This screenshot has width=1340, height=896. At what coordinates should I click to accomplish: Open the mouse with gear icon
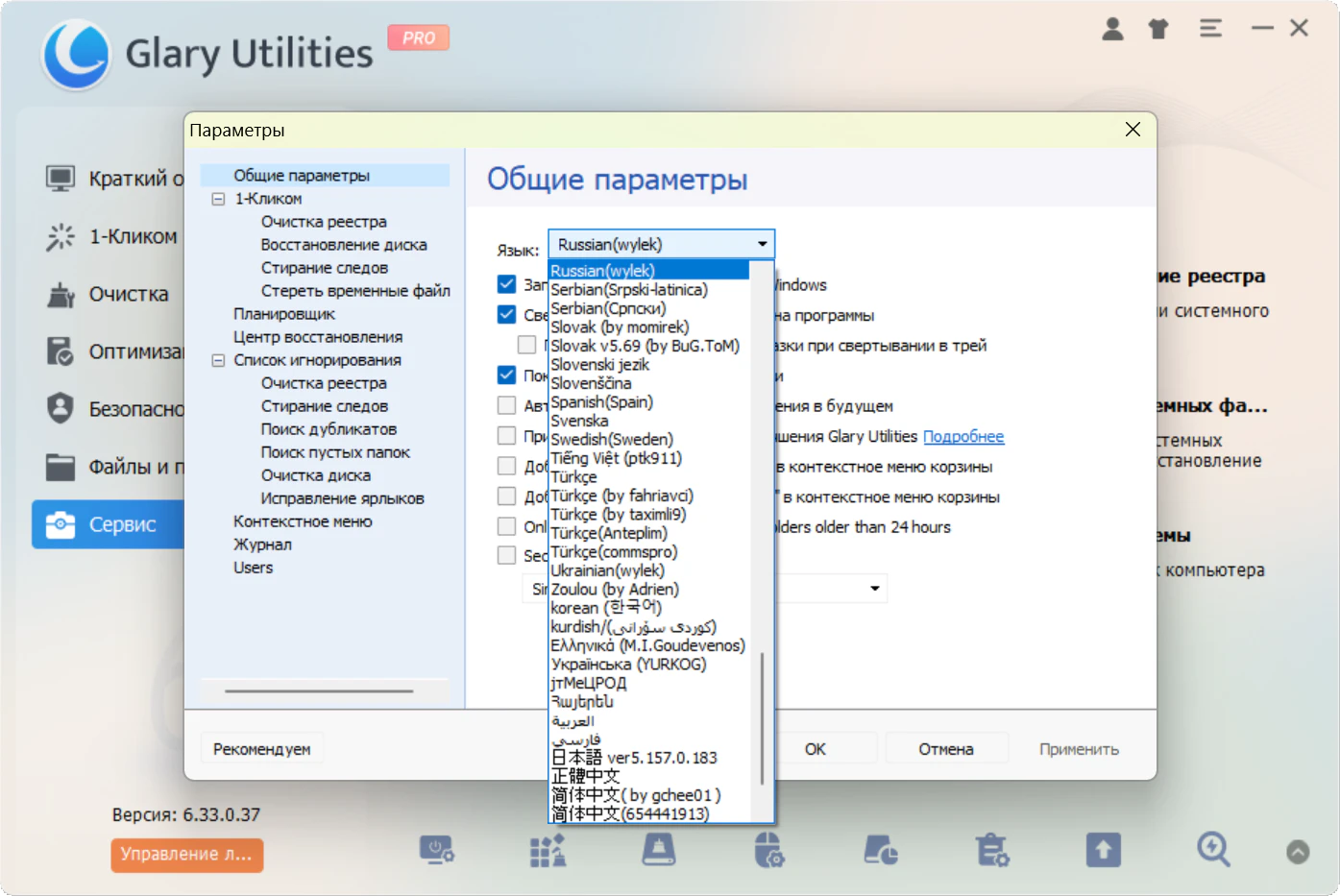768,850
